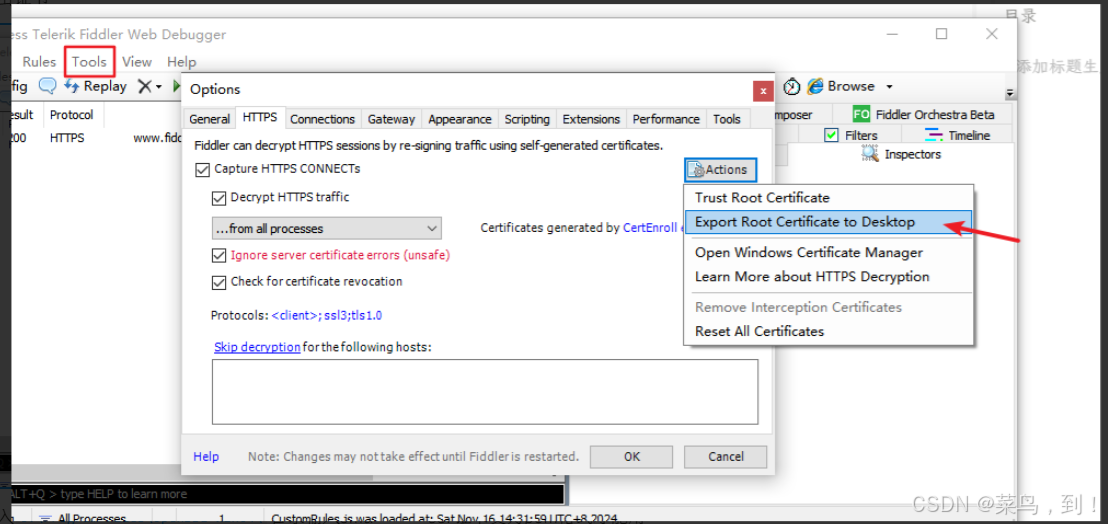Expand the toolbar overflow arrow

pos(1010,93)
